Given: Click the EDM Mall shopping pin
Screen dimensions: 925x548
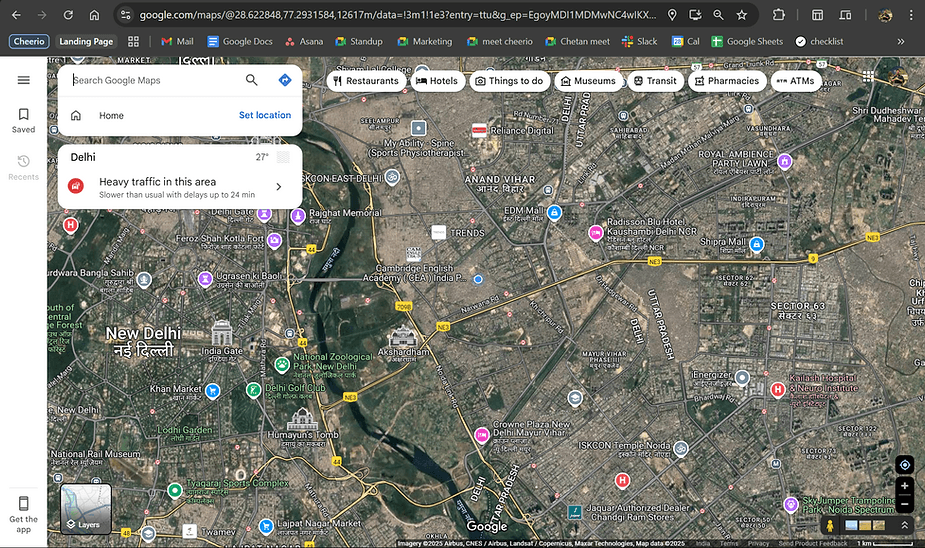Looking at the screenshot, I should pyautogui.click(x=554, y=212).
